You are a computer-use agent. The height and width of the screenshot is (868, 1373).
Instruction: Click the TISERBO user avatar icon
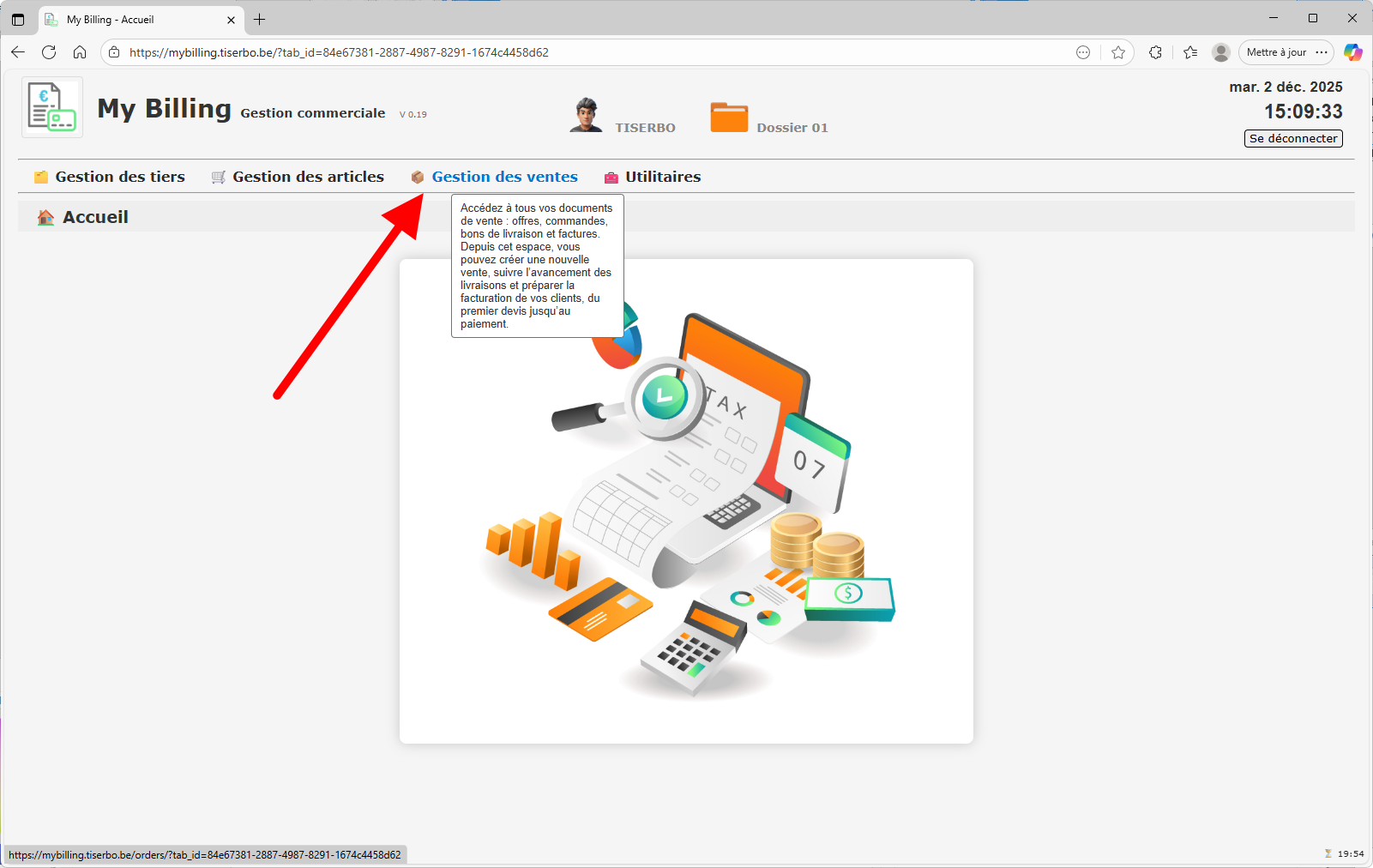[586, 115]
